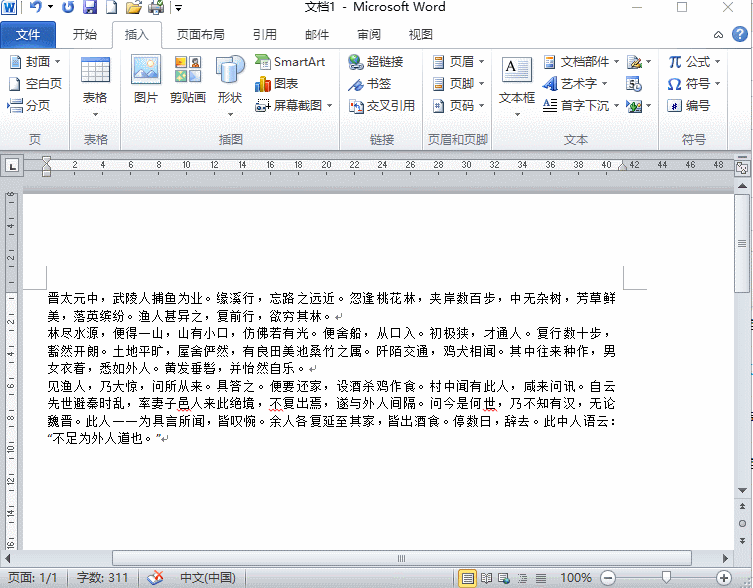The height and width of the screenshot is (588, 753).
Task: Click the 100% zoom level button
Action: pyautogui.click(x=575, y=577)
